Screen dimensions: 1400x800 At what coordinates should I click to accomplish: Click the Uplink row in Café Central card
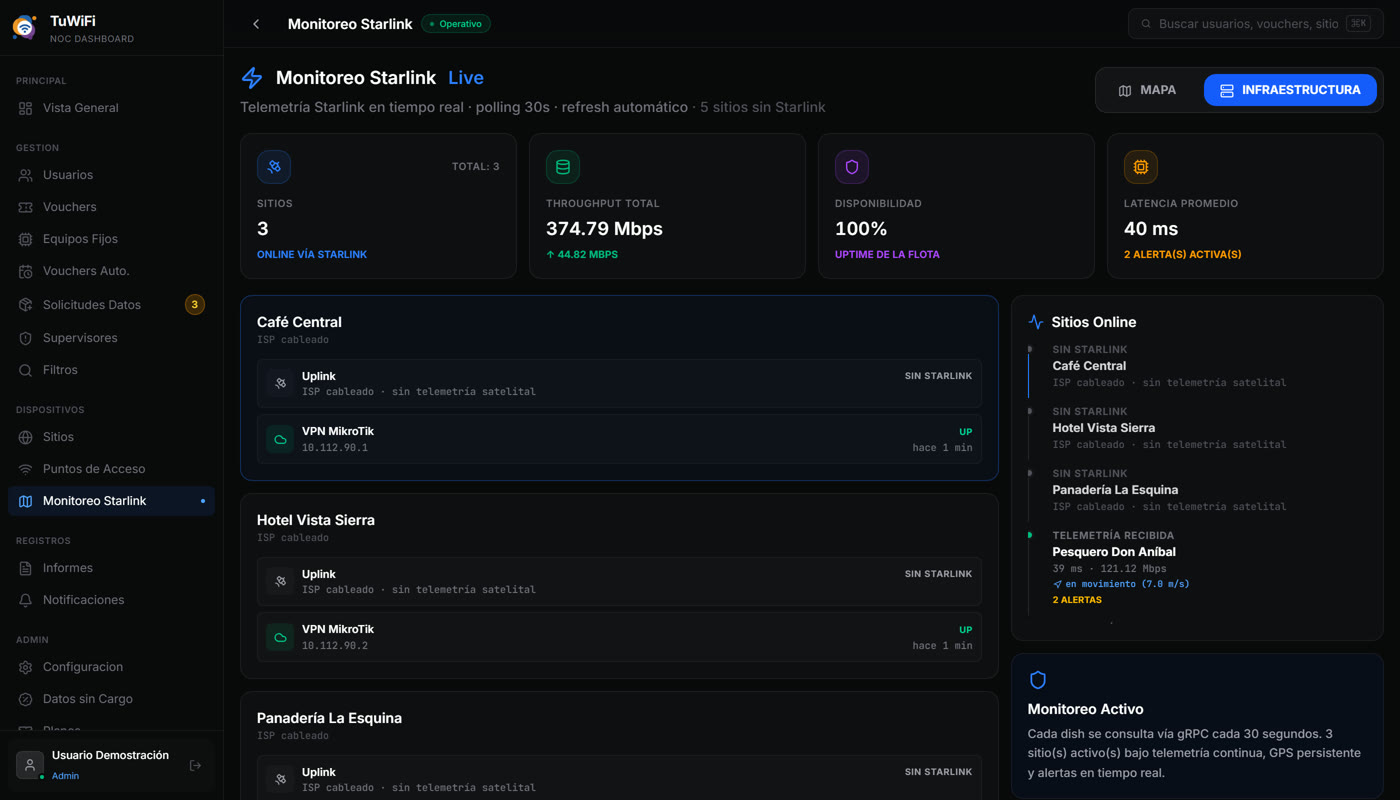(x=619, y=384)
